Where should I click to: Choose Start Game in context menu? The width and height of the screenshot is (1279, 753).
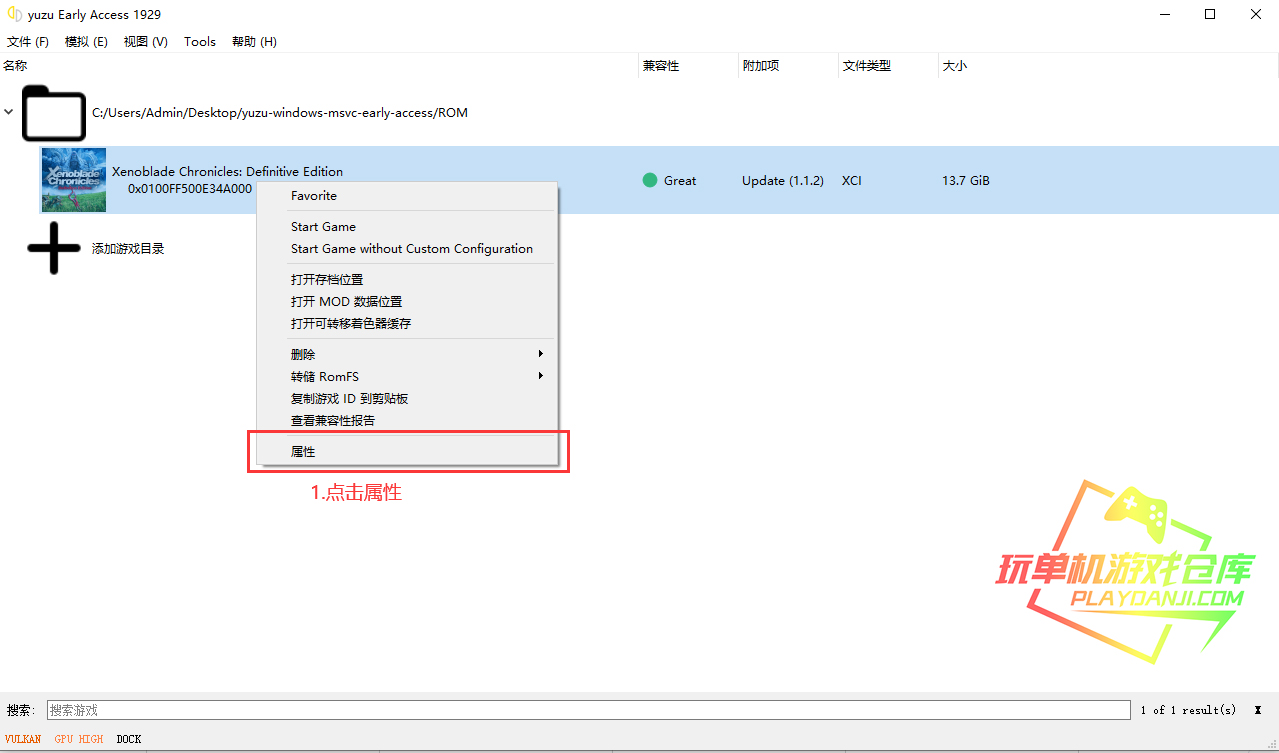point(323,227)
